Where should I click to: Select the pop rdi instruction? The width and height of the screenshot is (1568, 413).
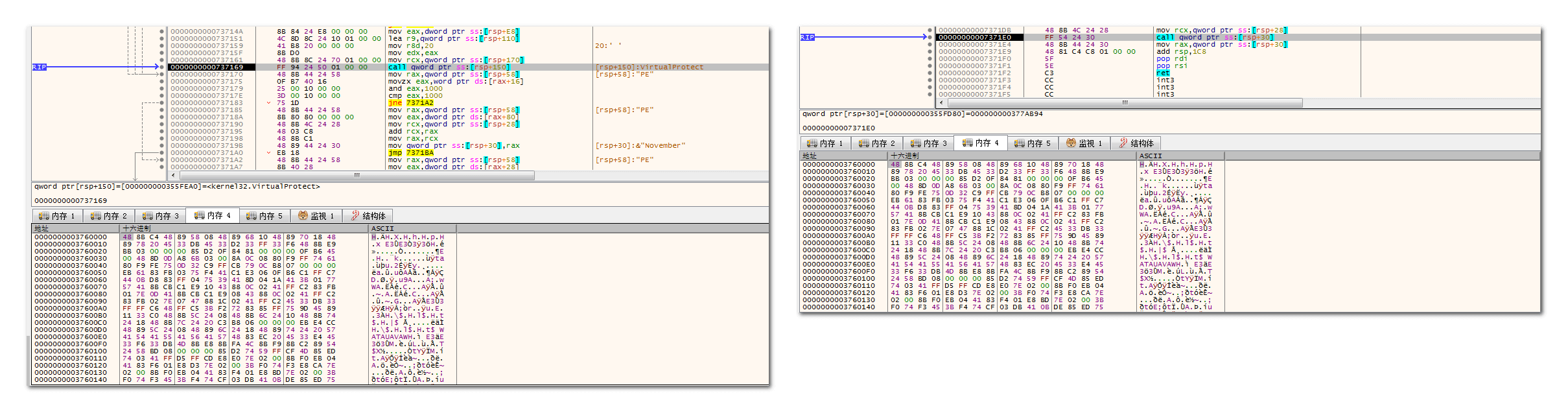(1172, 58)
